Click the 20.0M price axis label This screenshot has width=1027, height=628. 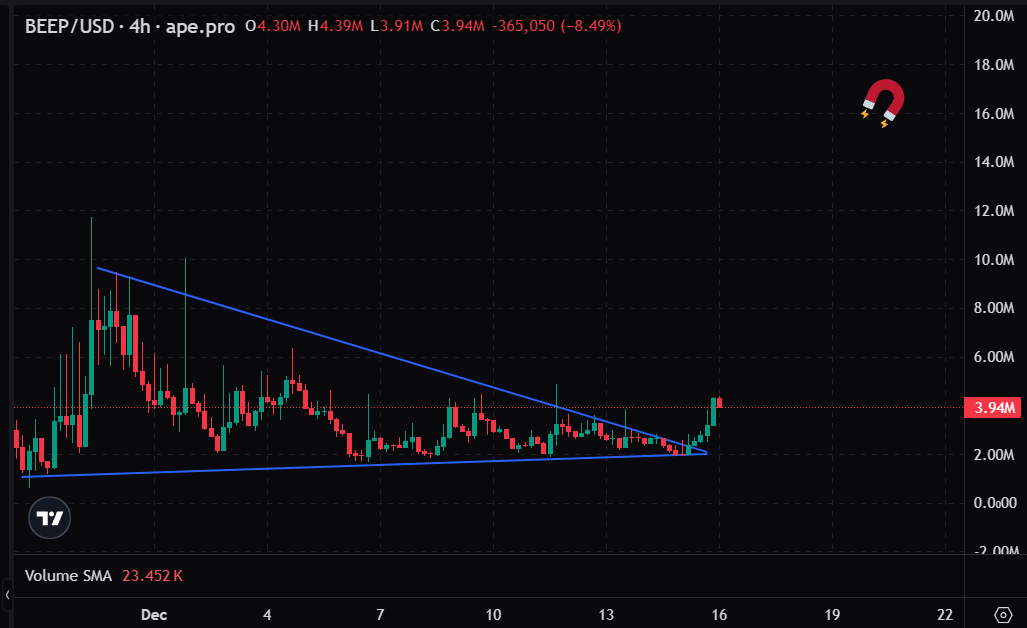pyautogui.click(x=994, y=16)
